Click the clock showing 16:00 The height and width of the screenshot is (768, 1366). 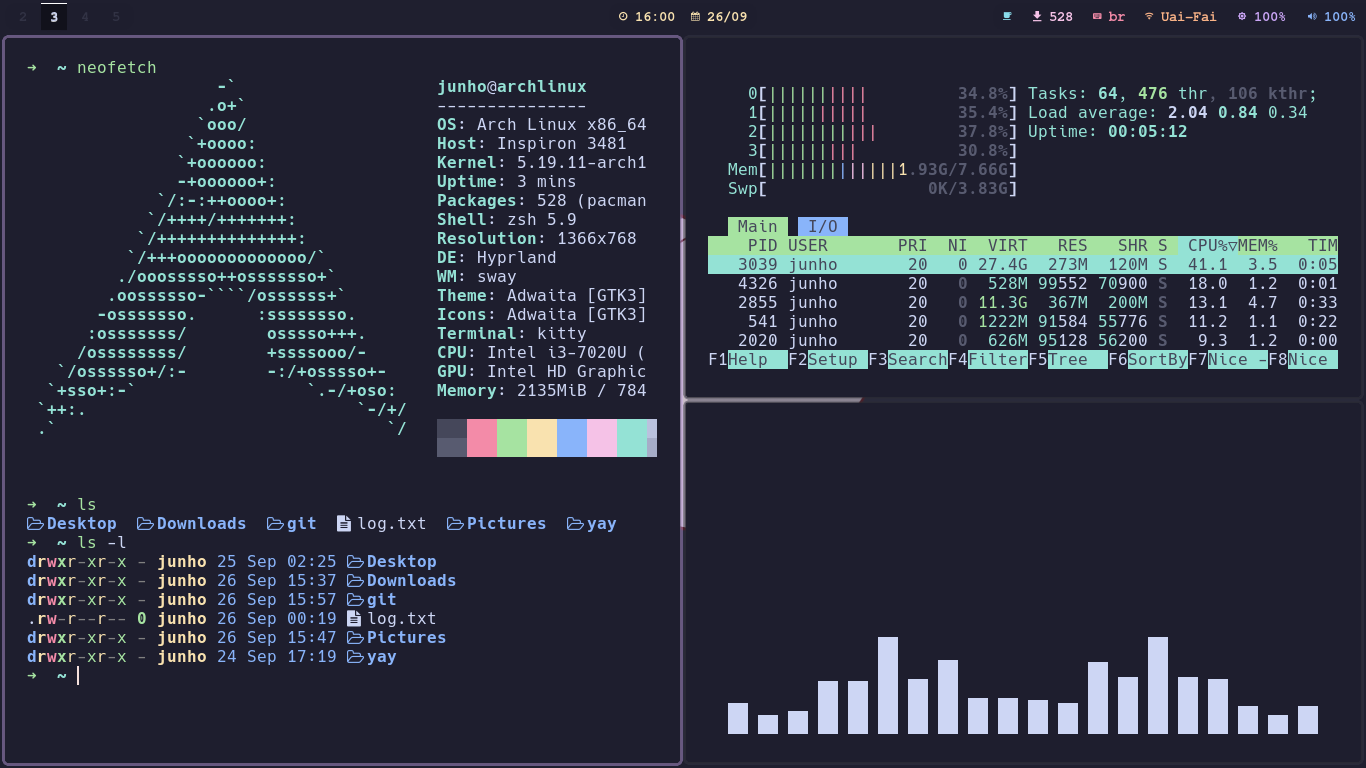pos(647,16)
